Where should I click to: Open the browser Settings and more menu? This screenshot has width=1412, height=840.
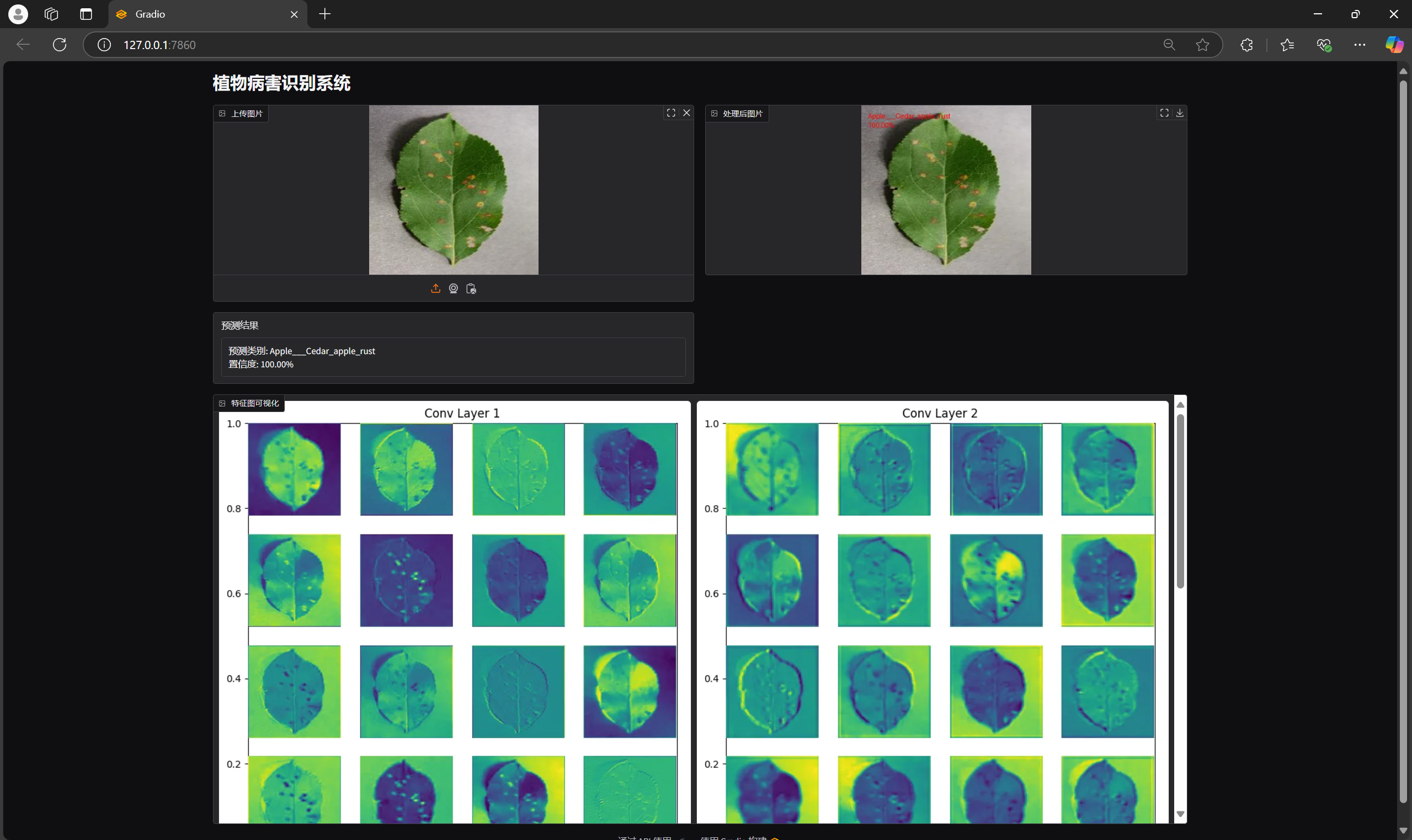point(1360,45)
